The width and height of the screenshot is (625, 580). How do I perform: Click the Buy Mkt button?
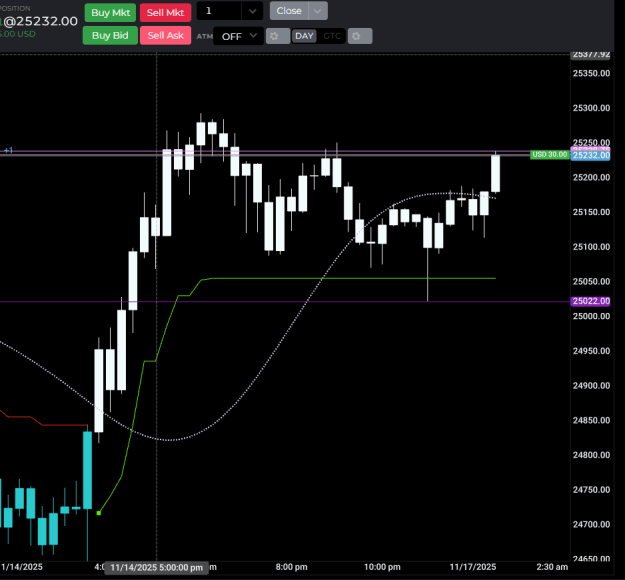coord(110,13)
